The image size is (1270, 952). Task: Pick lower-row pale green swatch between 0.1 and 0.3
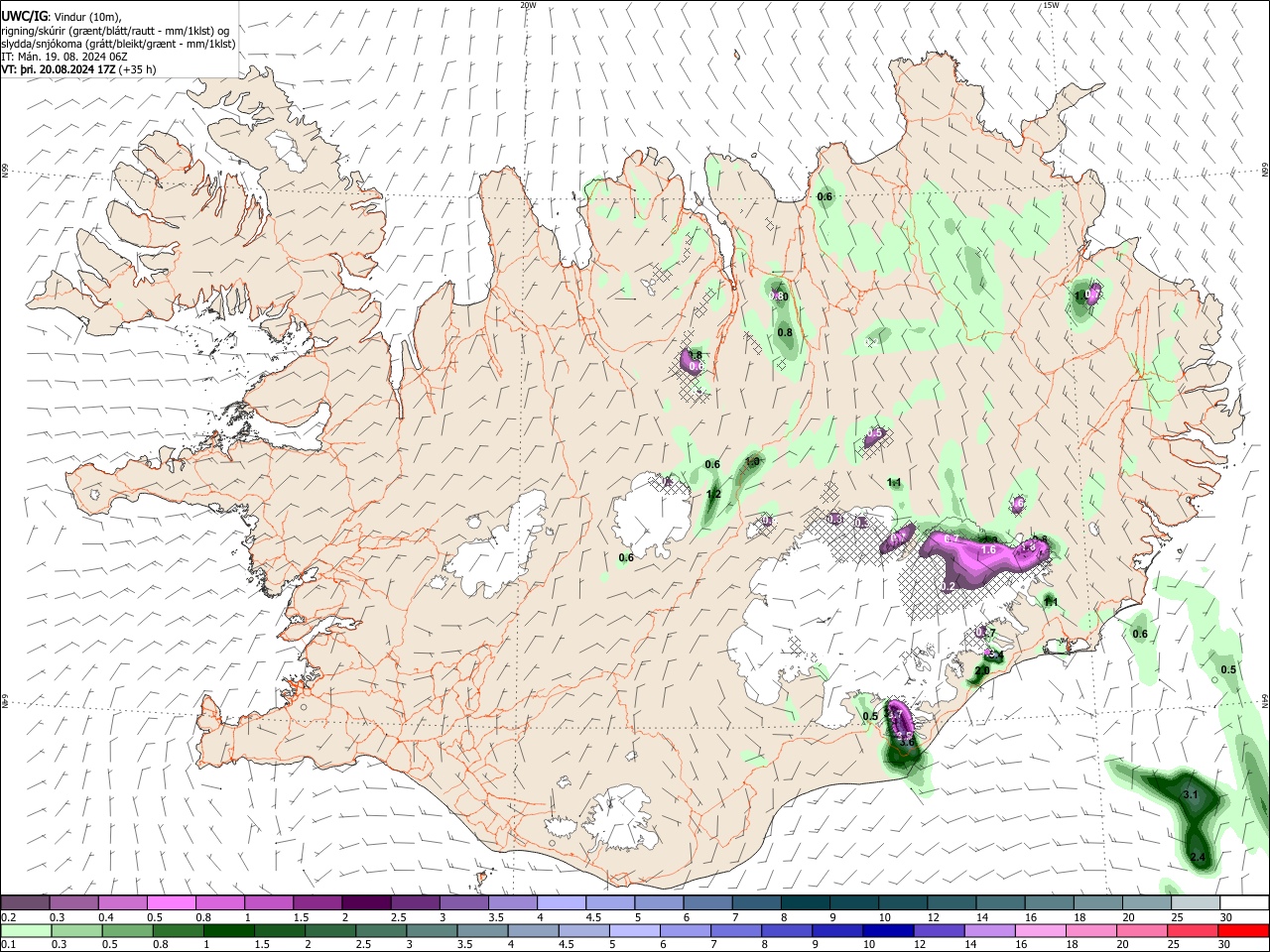point(26,930)
